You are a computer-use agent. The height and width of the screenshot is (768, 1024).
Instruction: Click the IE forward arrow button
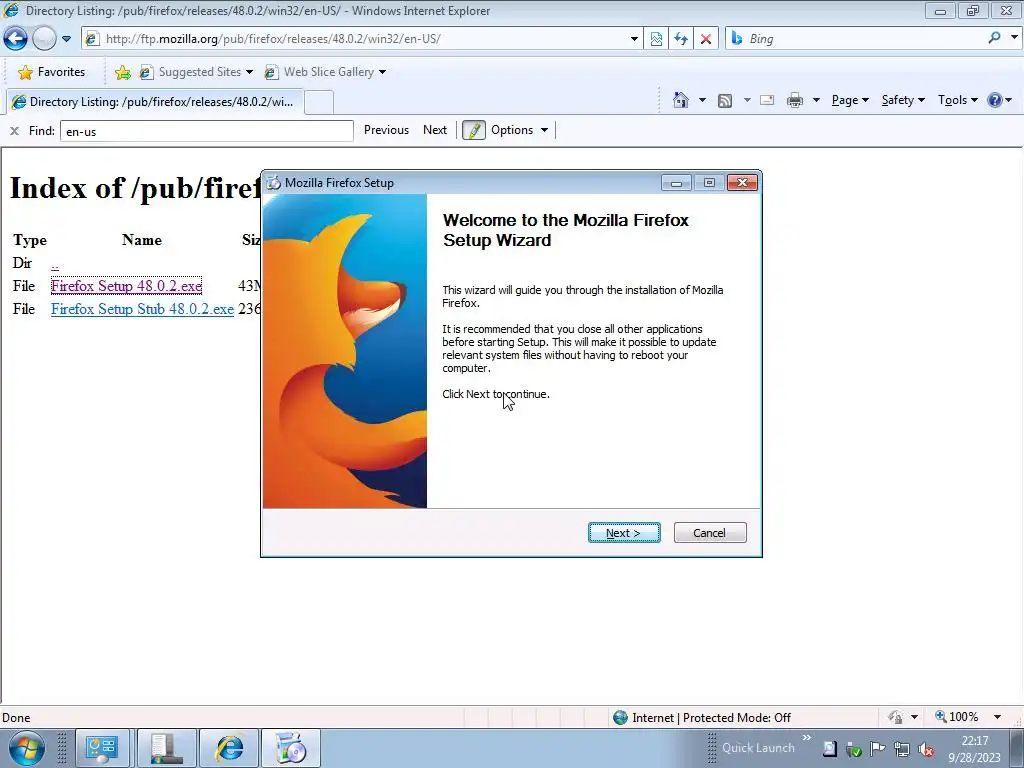coord(44,39)
